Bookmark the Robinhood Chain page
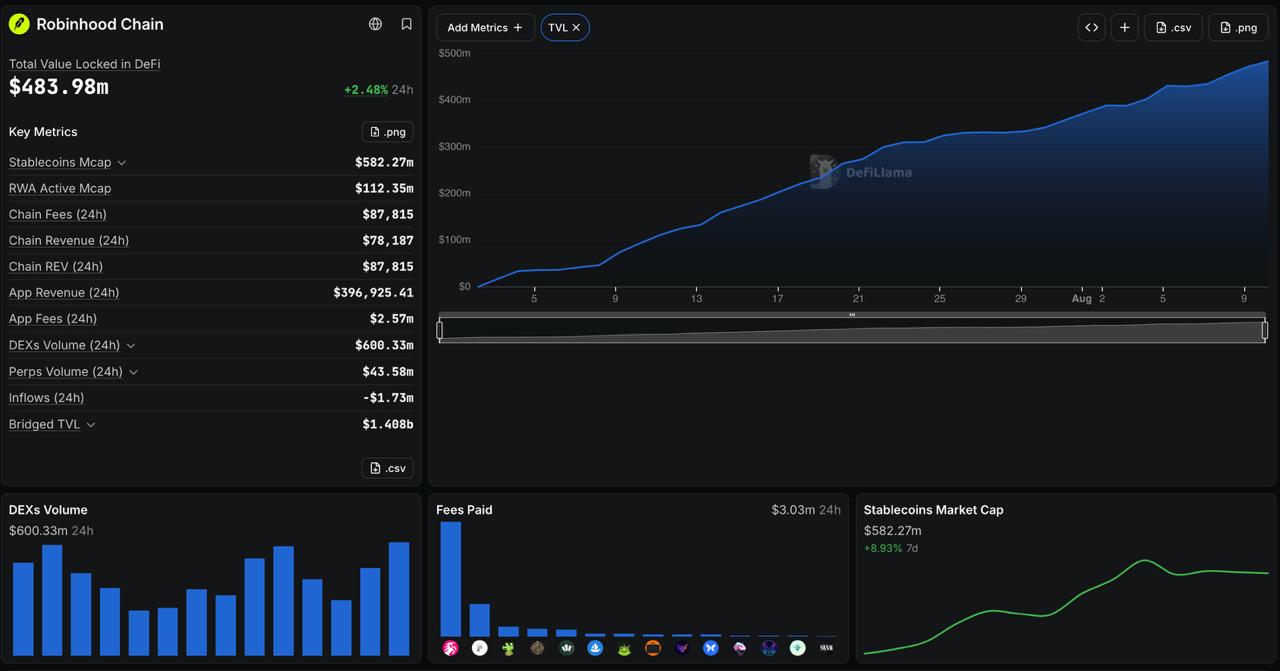Screen dimensions: 1280x671 coord(406,24)
